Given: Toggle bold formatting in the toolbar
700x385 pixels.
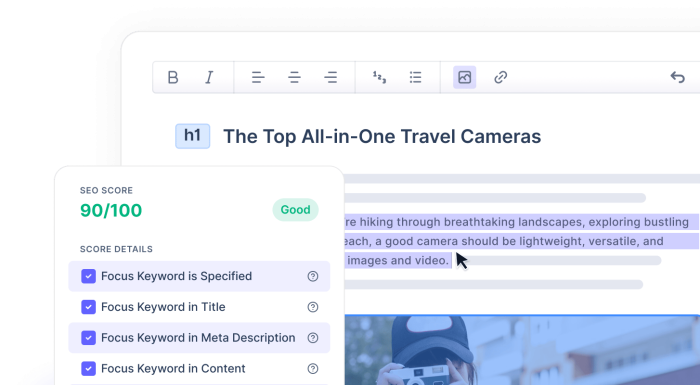Looking at the screenshot, I should coord(173,77).
